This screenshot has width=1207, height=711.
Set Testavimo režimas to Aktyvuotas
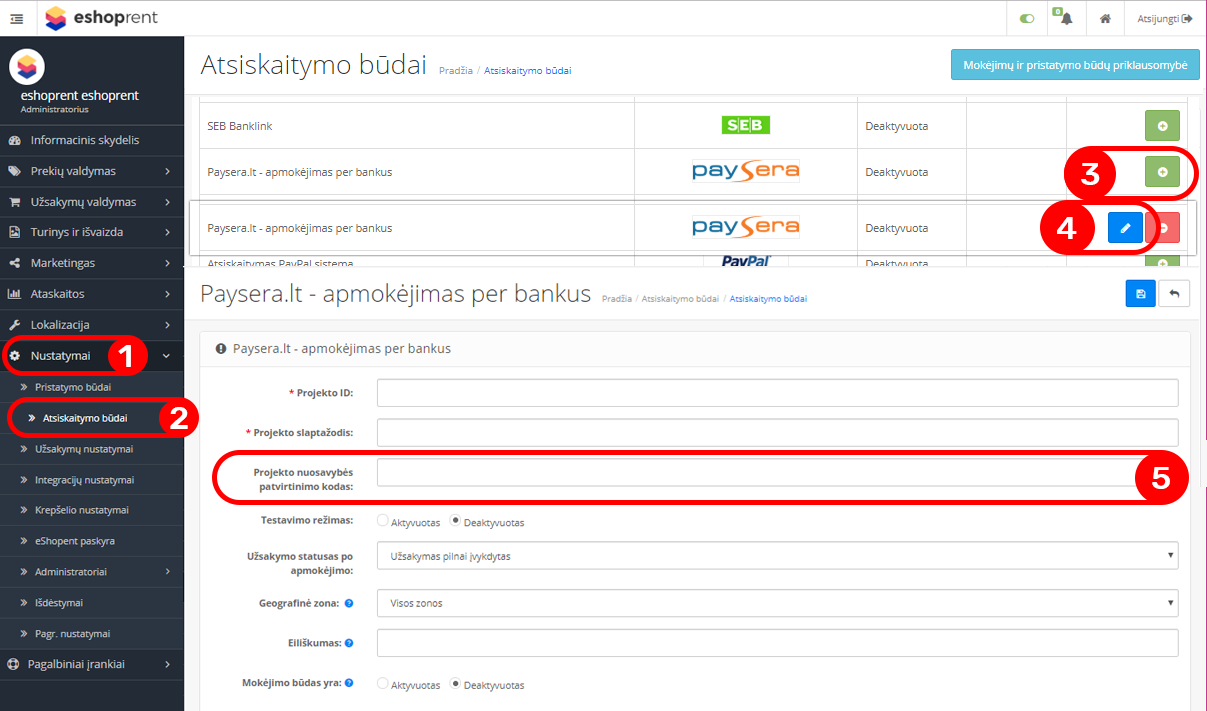click(383, 521)
